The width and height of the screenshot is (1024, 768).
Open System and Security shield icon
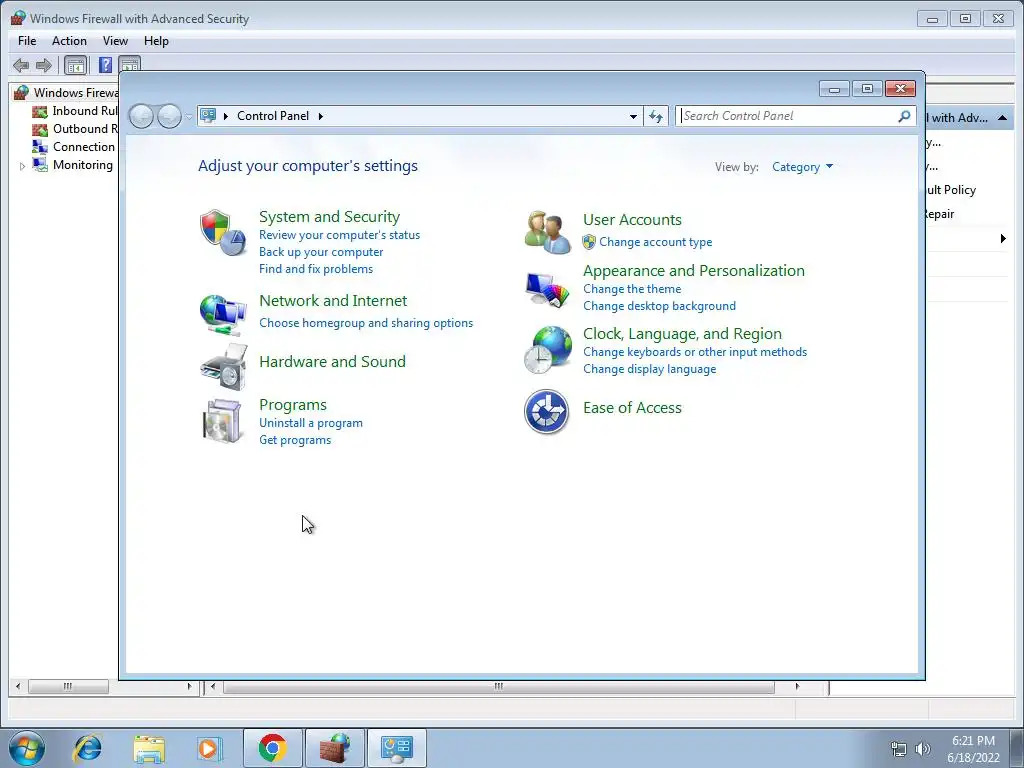coord(223,233)
